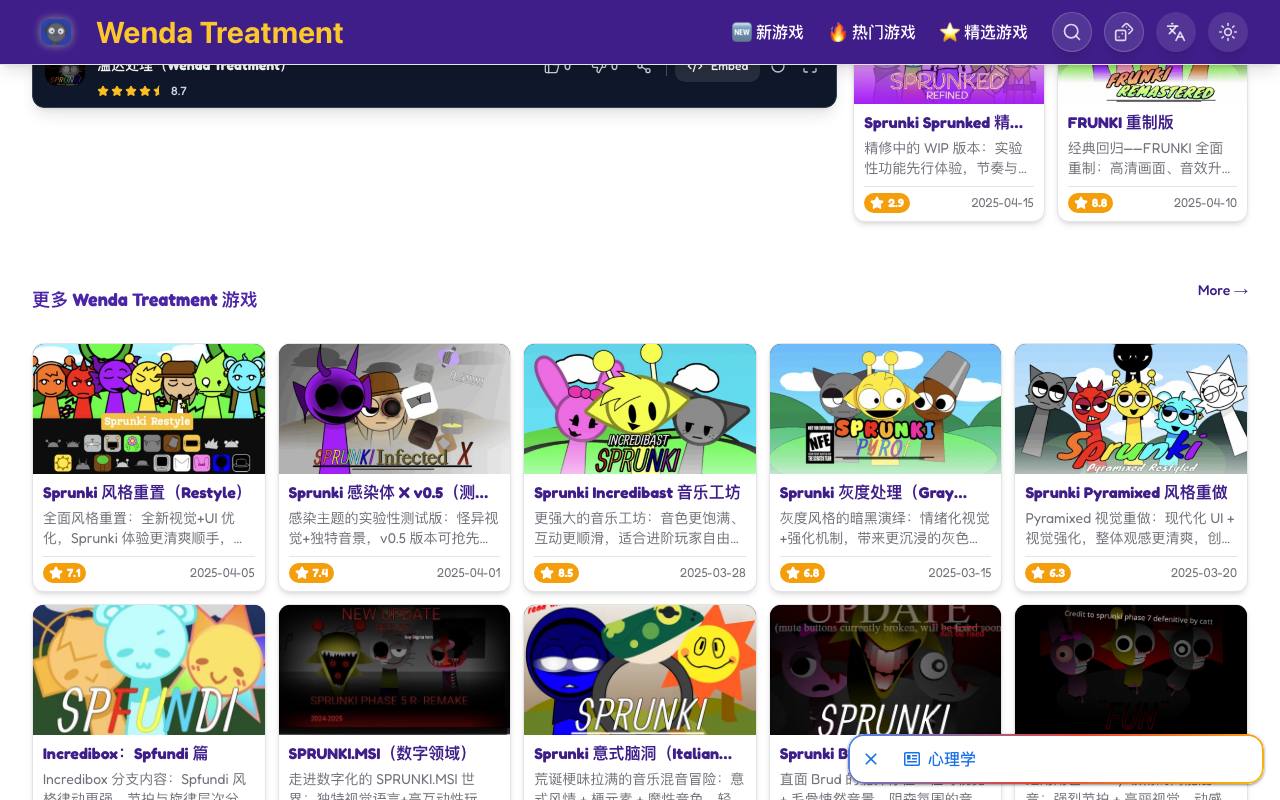Open the Sprunked Refined thumbnail image
Screen dimensions: 1280x800
949,84
